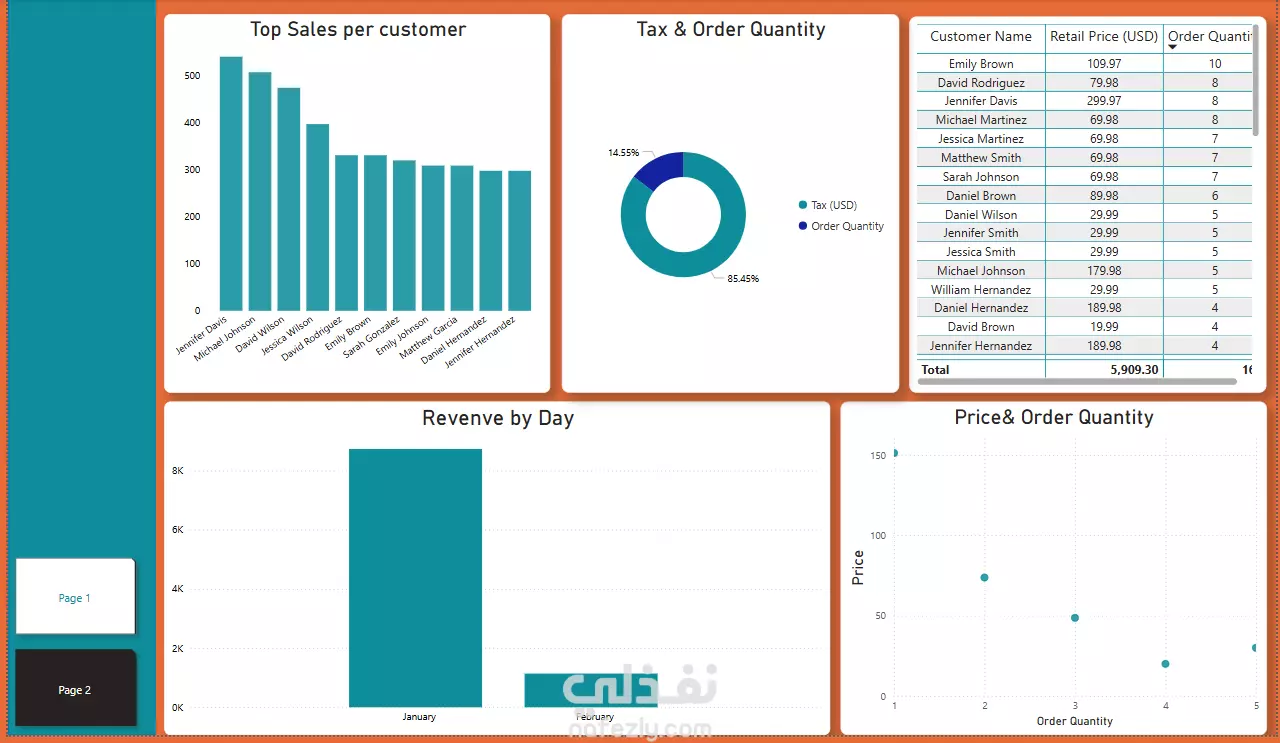The width and height of the screenshot is (1280, 743).
Task: Select Order Quantity legend marker
Action: pos(803,226)
